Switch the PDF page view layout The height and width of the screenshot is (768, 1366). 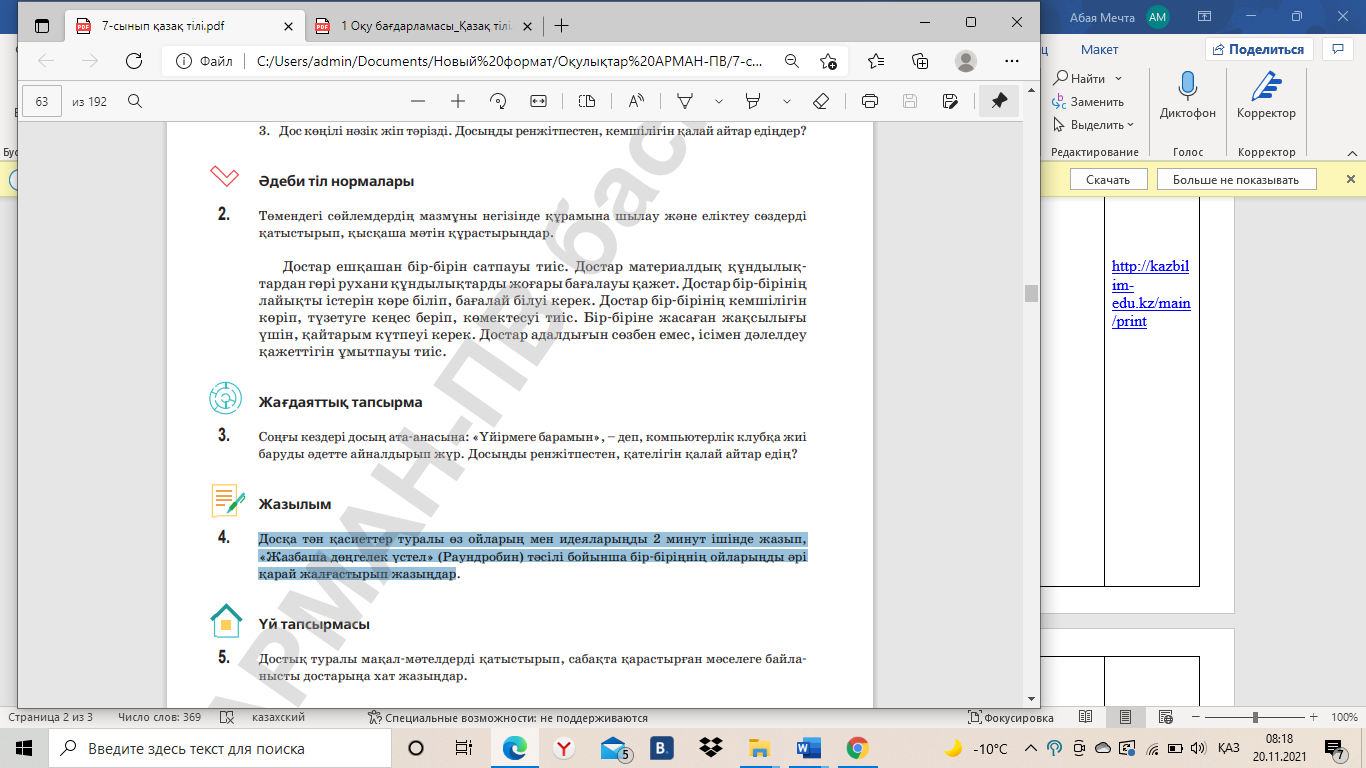pos(587,101)
